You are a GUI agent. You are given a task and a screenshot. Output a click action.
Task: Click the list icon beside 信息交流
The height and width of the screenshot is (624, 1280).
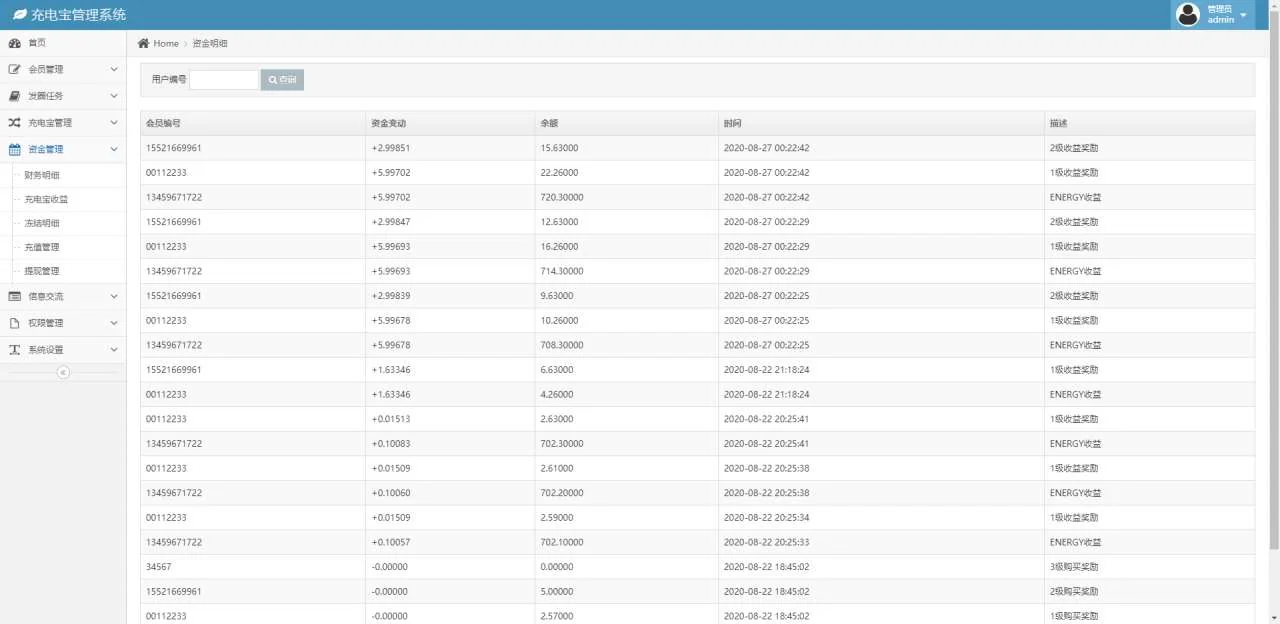coord(14,296)
